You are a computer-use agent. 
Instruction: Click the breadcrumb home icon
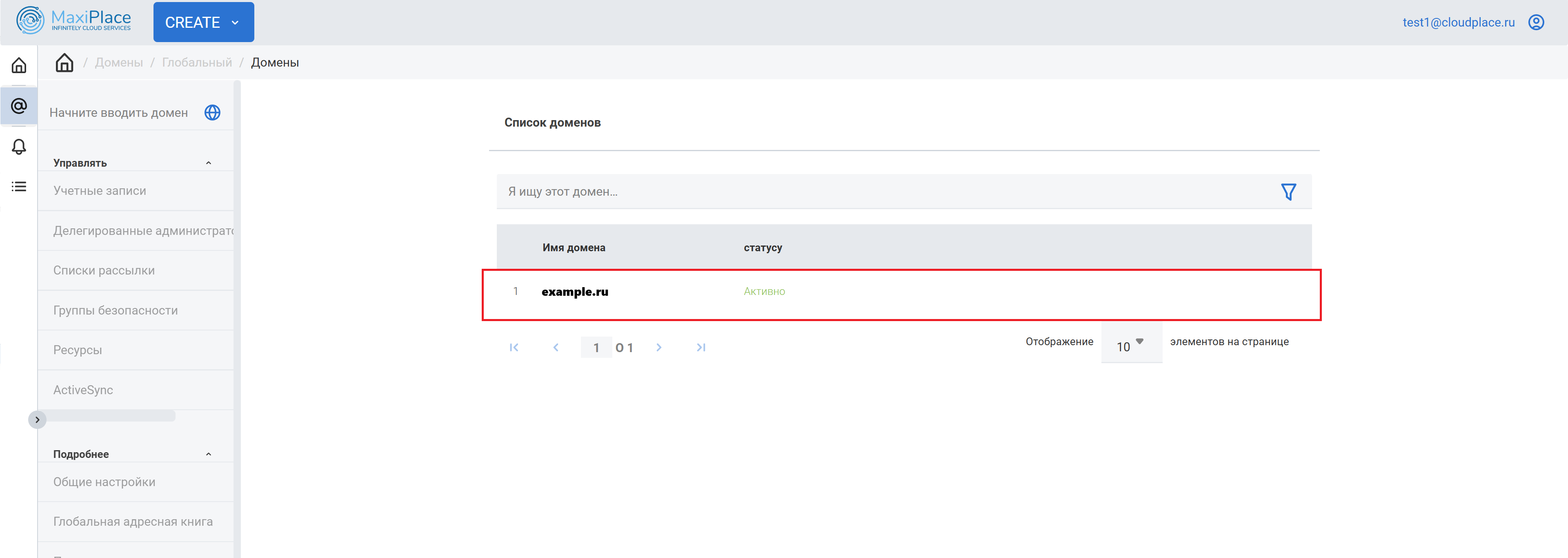pyautogui.click(x=64, y=63)
